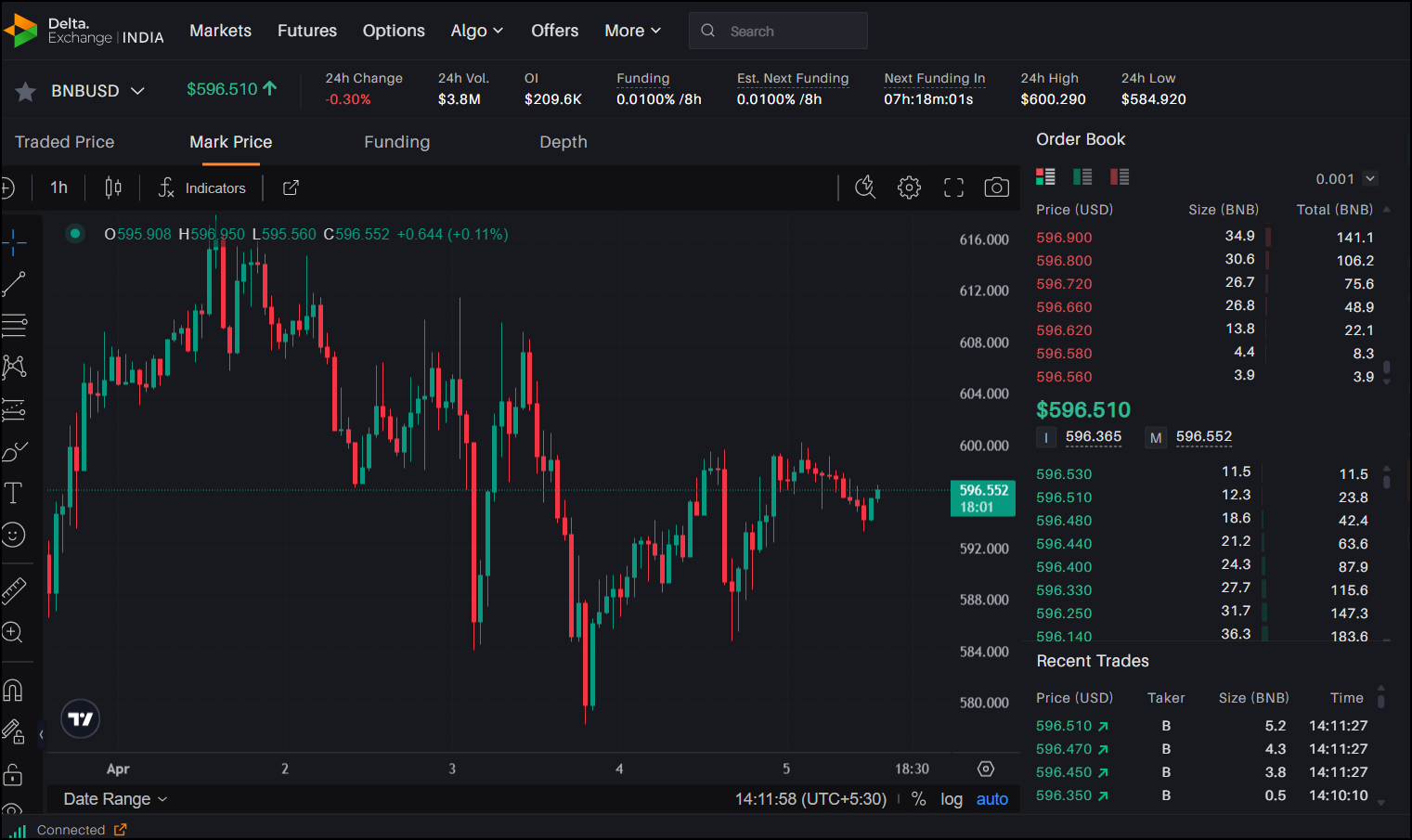
Task: Toggle logarithmic scale on price axis
Action: point(951,799)
